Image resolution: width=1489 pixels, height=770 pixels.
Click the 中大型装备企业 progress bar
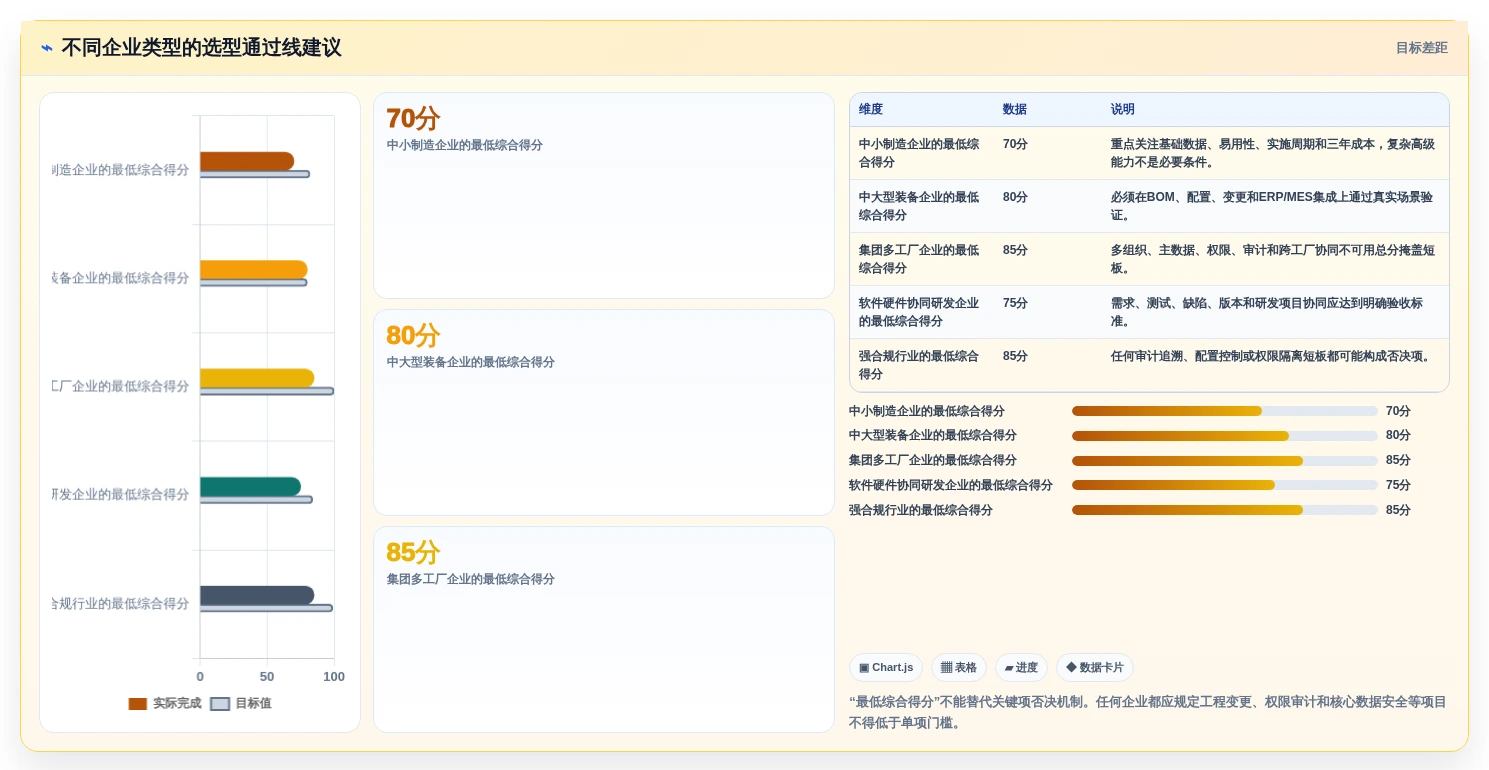(1225, 436)
